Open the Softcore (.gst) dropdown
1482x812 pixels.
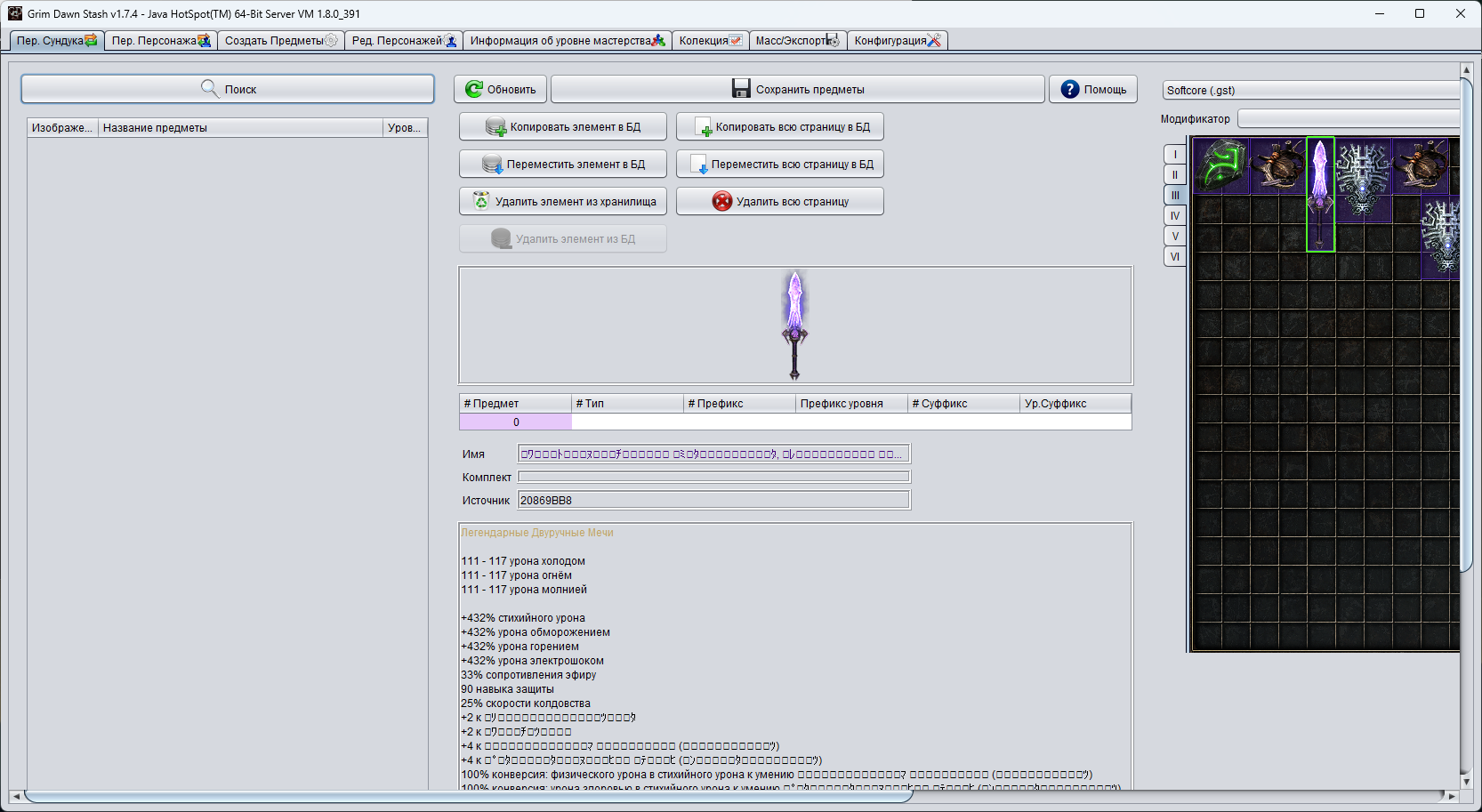[x=1311, y=91]
